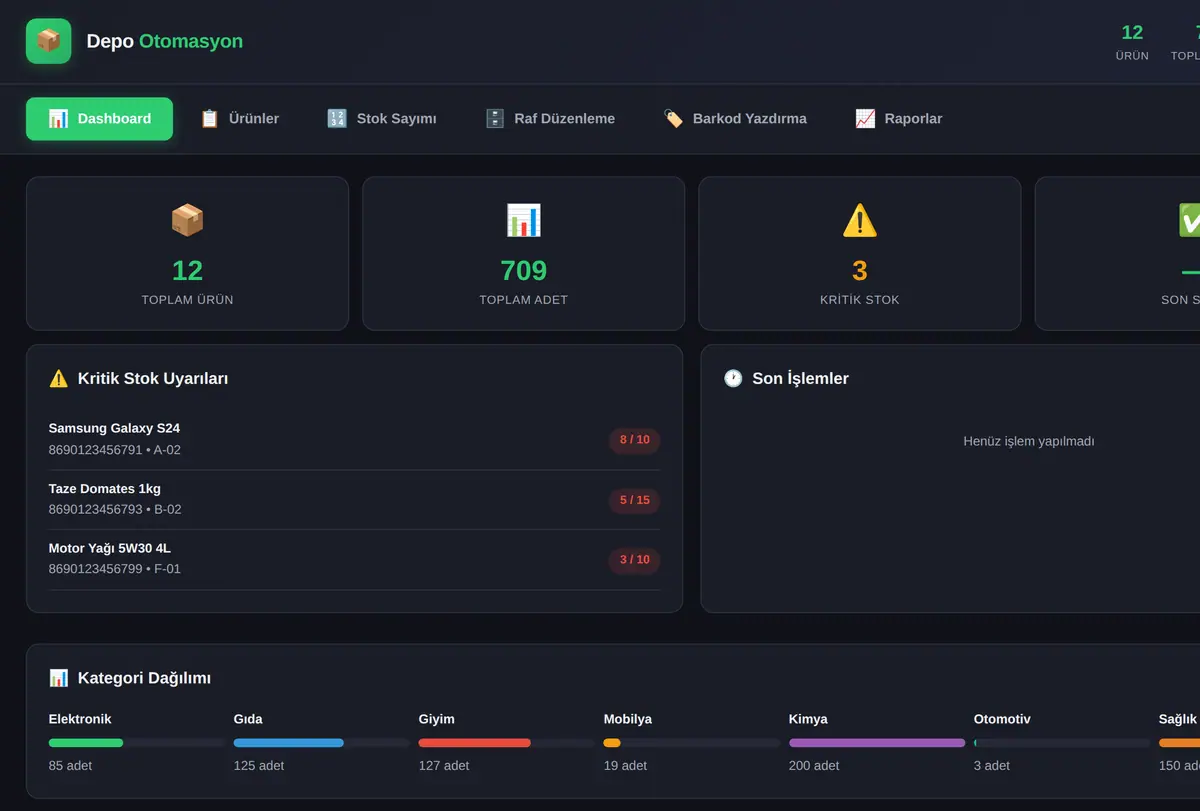Click the Kimya category progress bar
The width and height of the screenshot is (1200, 811).
click(877, 743)
